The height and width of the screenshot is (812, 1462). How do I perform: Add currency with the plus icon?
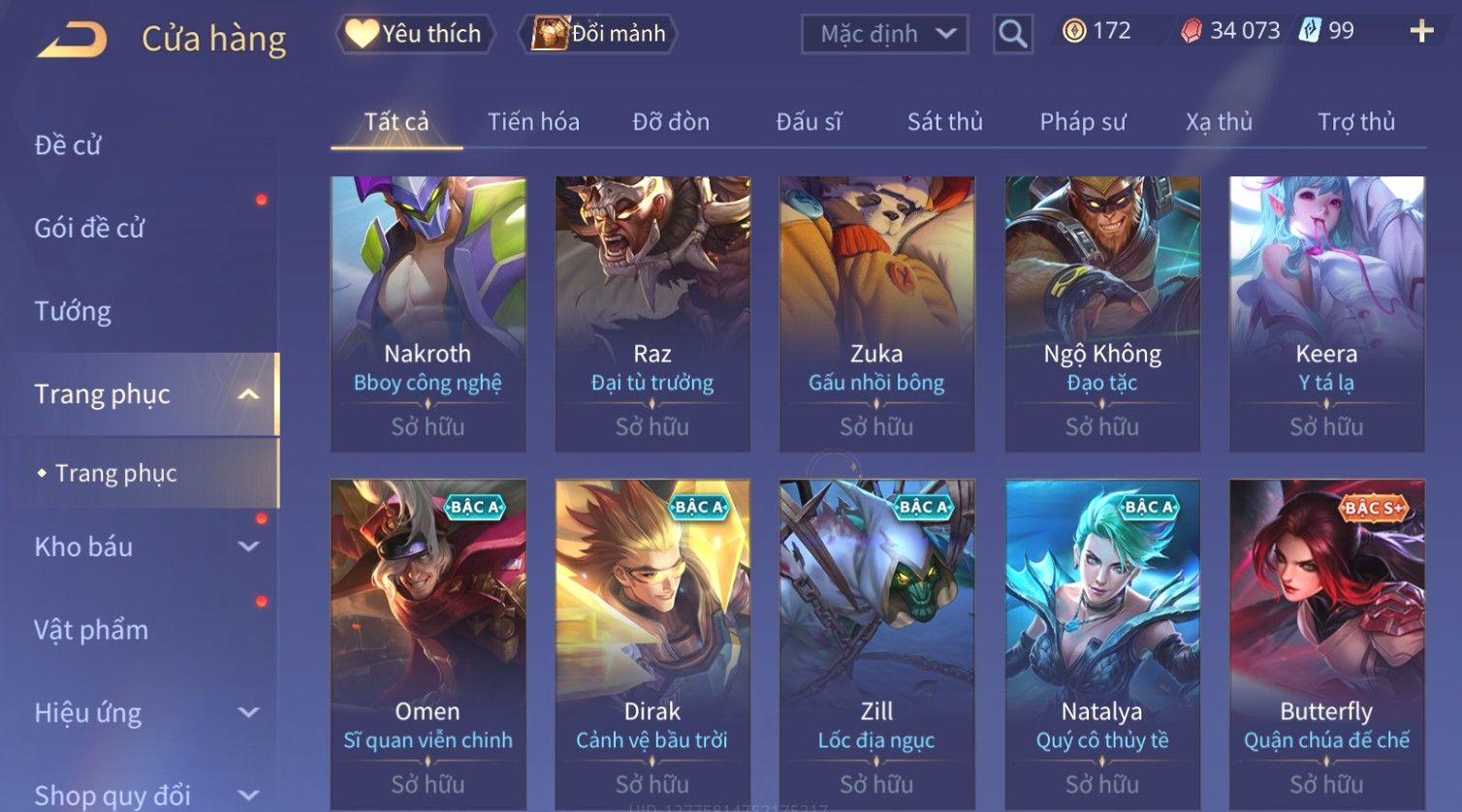click(x=1421, y=32)
